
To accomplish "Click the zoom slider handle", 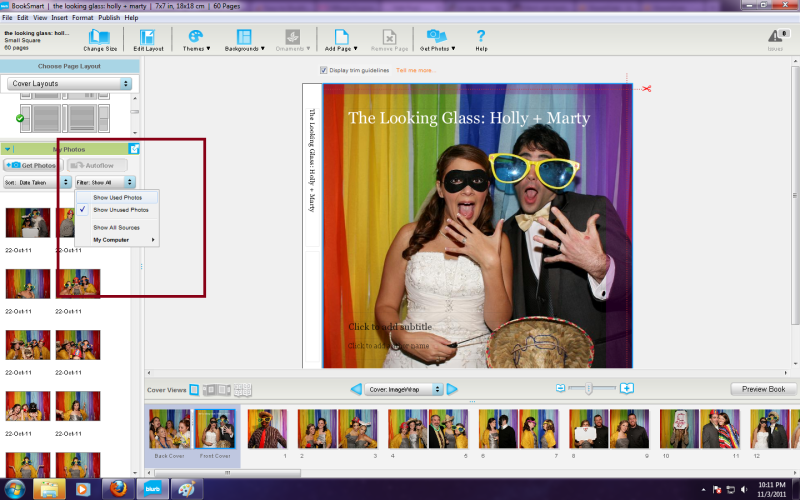I will 588,388.
